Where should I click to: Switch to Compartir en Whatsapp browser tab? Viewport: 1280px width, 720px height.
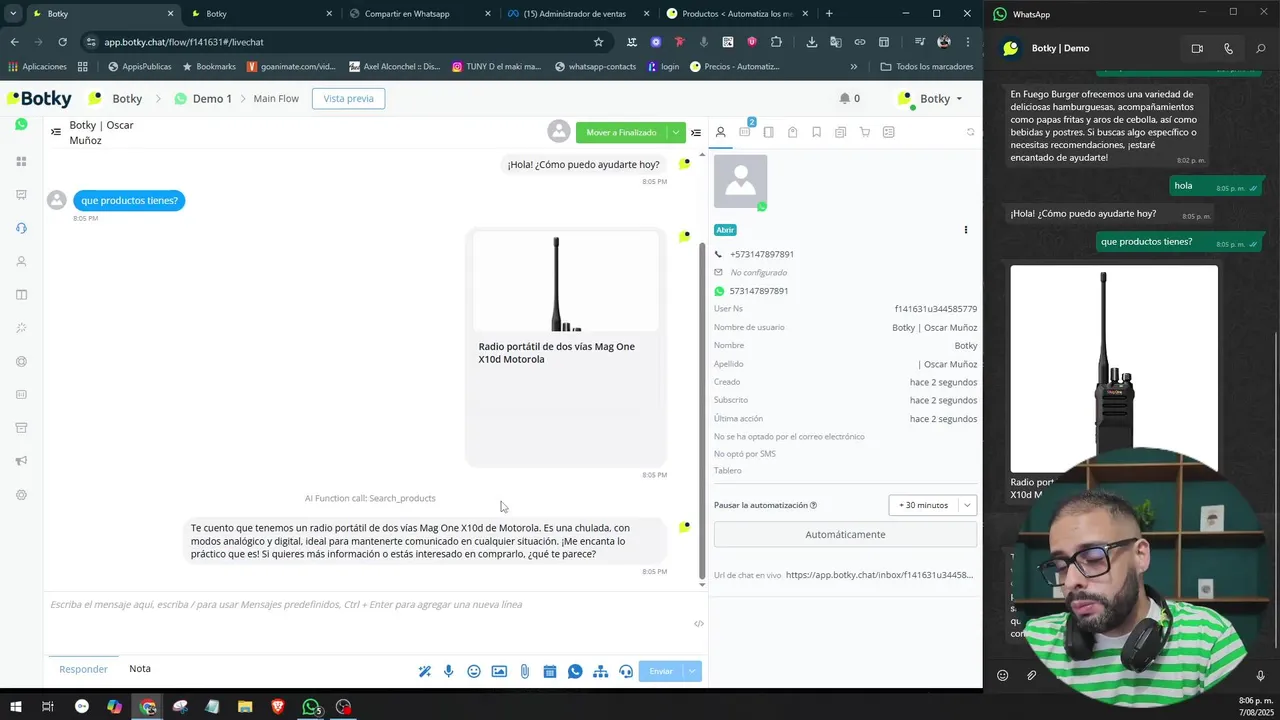point(419,14)
